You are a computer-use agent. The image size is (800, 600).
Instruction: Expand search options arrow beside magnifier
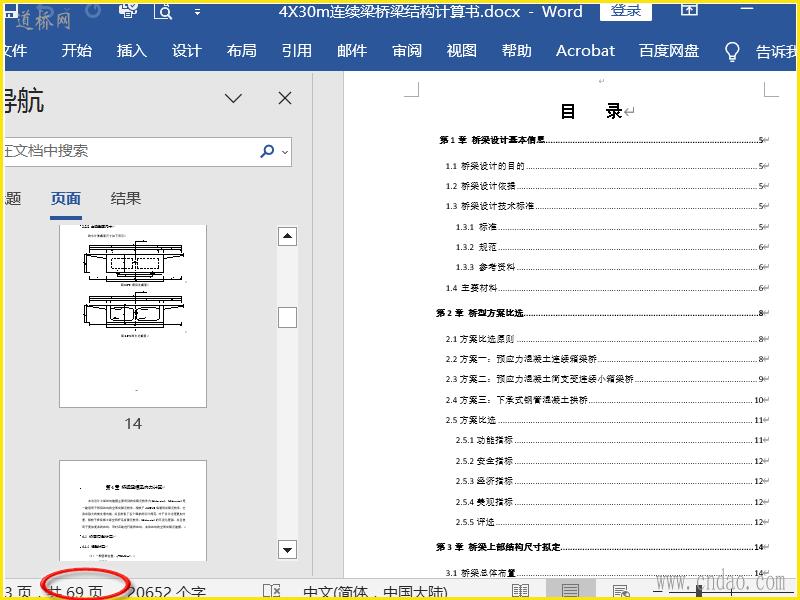click(x=285, y=152)
